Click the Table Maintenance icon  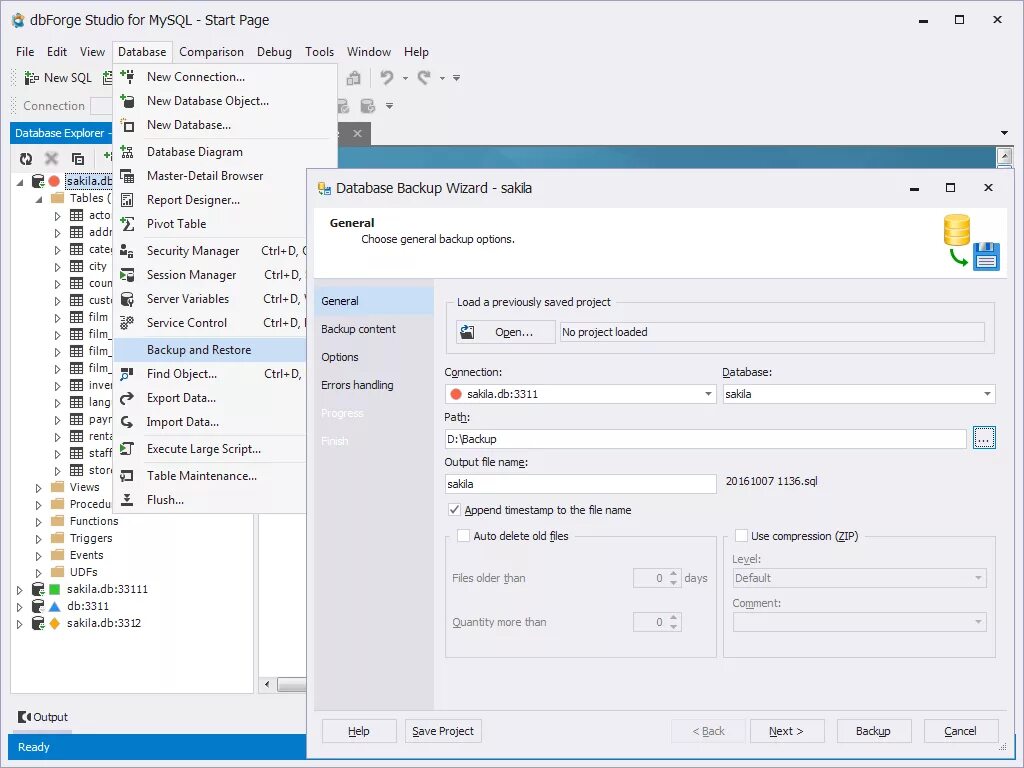(127, 475)
